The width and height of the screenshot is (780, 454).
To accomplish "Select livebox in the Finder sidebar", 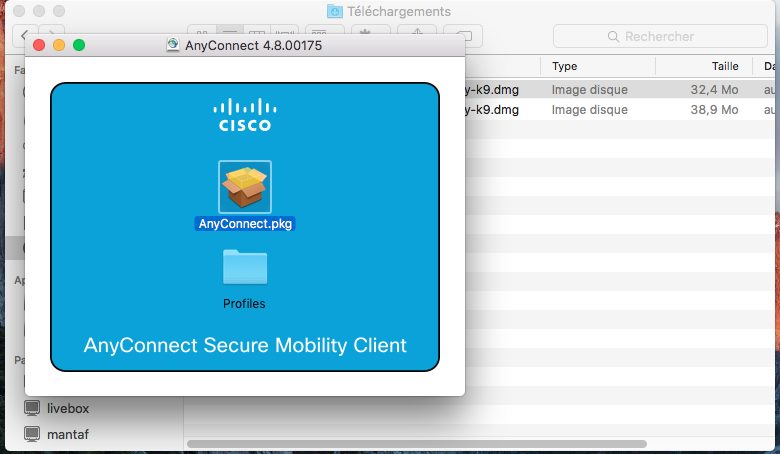I will coord(68,408).
